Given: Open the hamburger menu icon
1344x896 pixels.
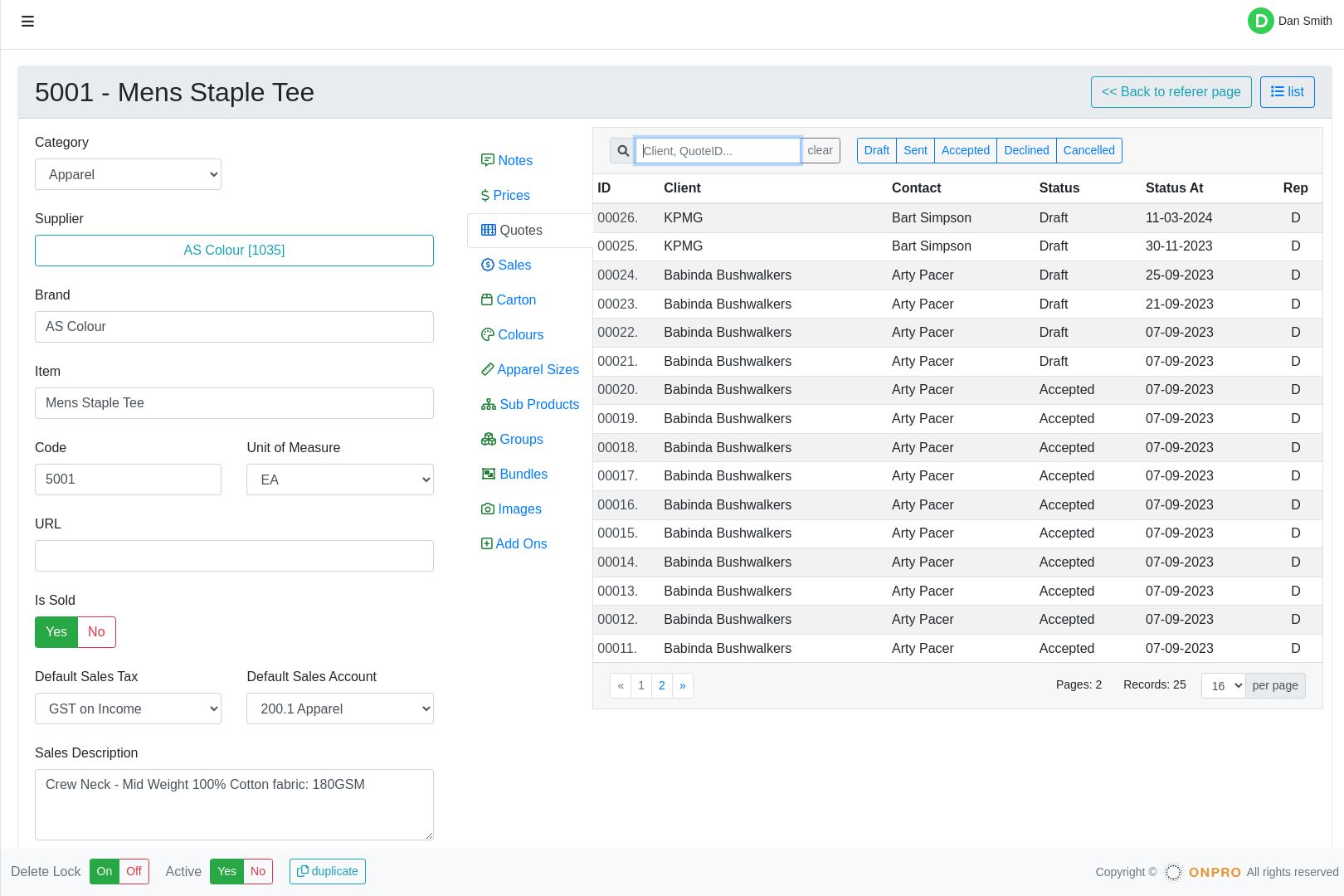Looking at the screenshot, I should (x=27, y=22).
